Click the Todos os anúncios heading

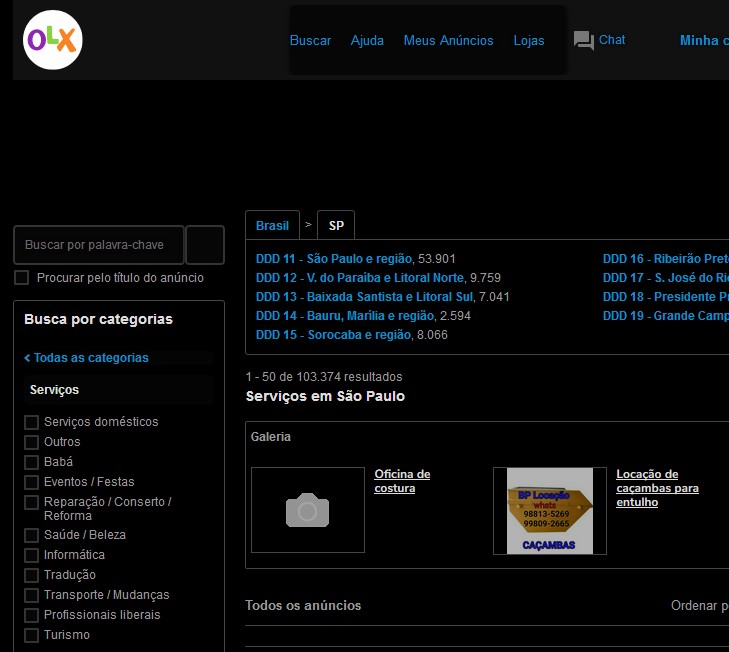(303, 605)
